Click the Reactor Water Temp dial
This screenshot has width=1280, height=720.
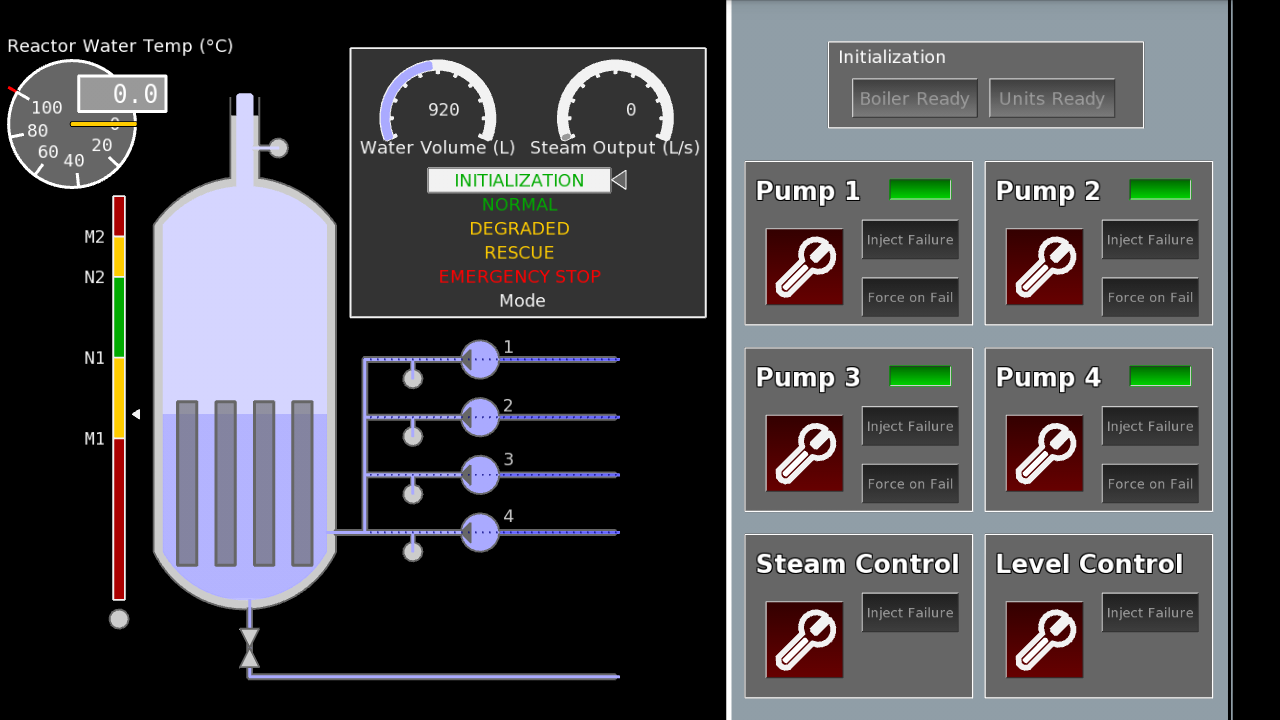coord(72,124)
